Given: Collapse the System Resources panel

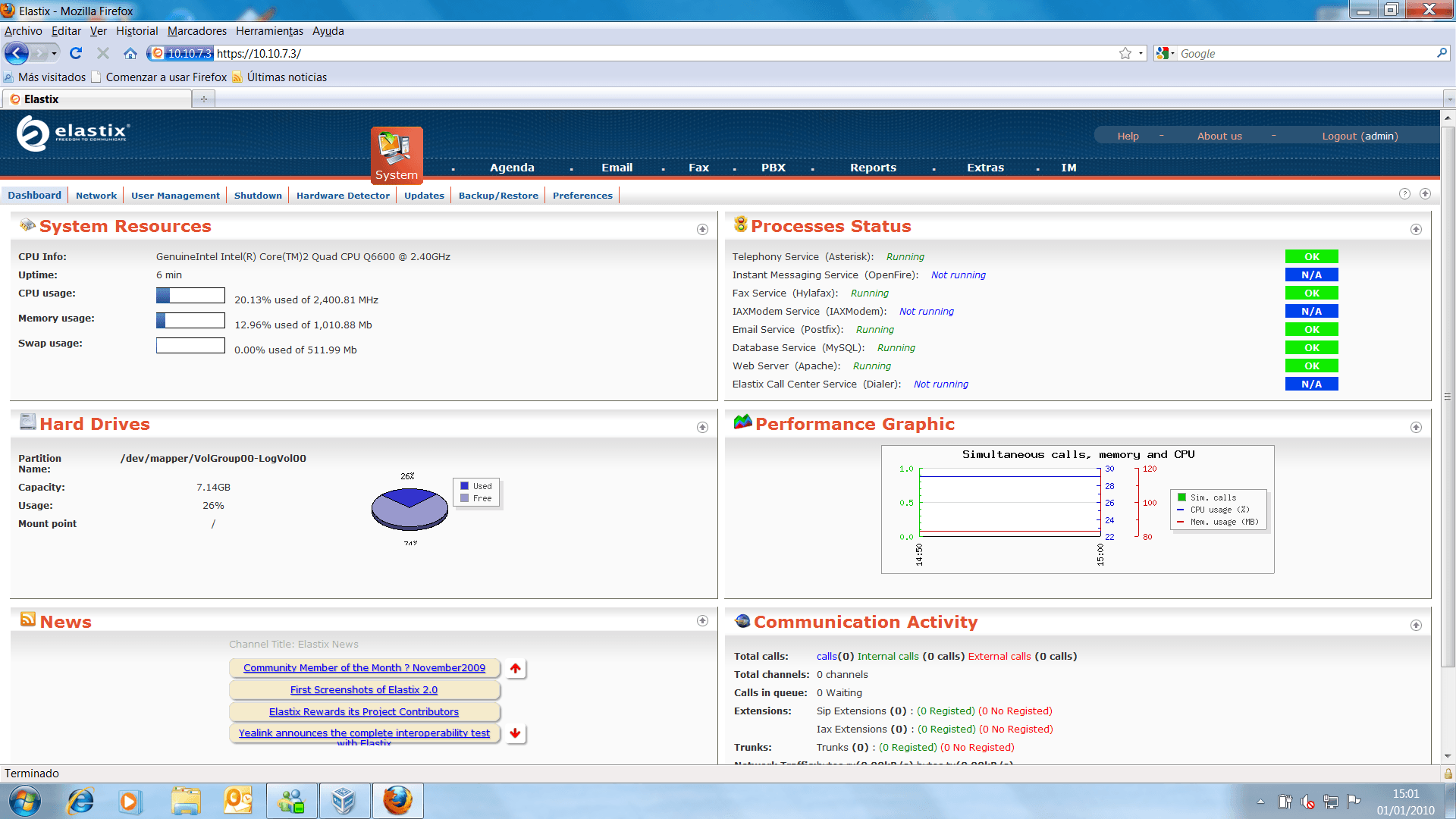Looking at the screenshot, I should click(x=702, y=229).
